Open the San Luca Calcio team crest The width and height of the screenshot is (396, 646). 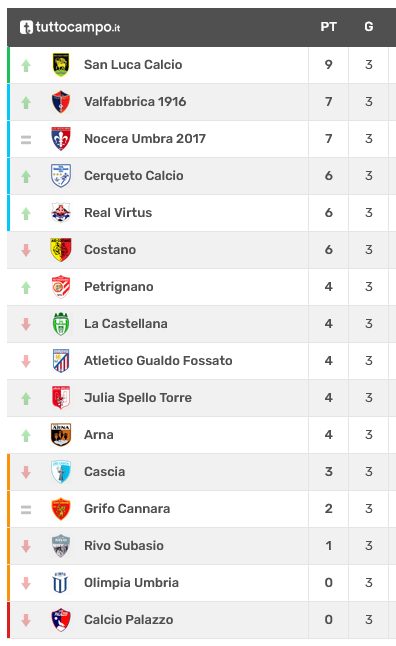coord(61,65)
